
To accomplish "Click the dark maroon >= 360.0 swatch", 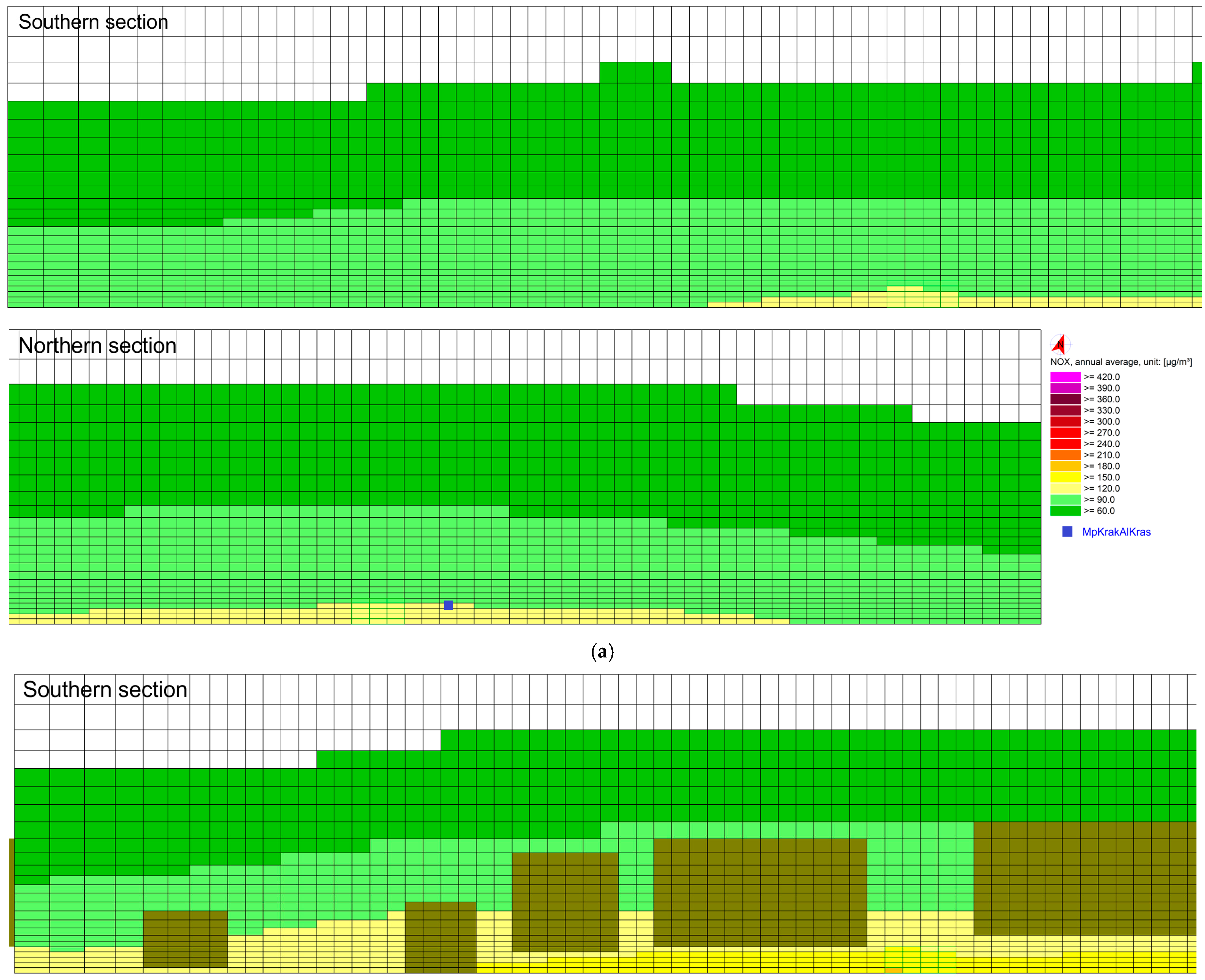I will (x=1065, y=399).
